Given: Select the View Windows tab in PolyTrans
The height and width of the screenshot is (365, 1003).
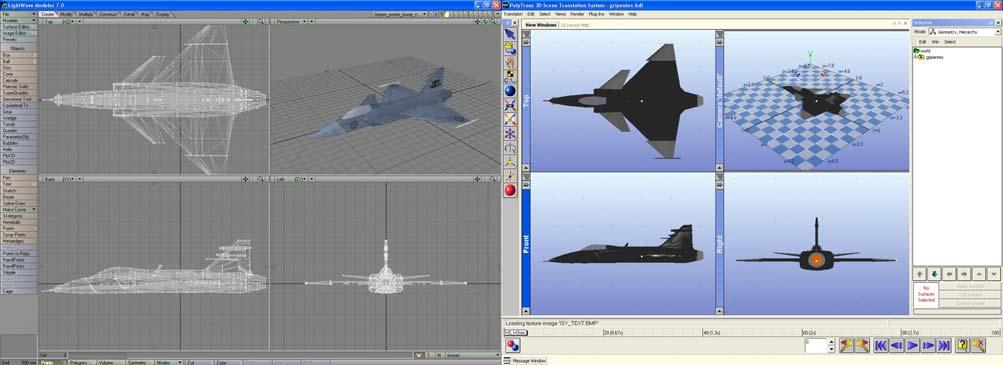Looking at the screenshot, I should click(x=540, y=25).
